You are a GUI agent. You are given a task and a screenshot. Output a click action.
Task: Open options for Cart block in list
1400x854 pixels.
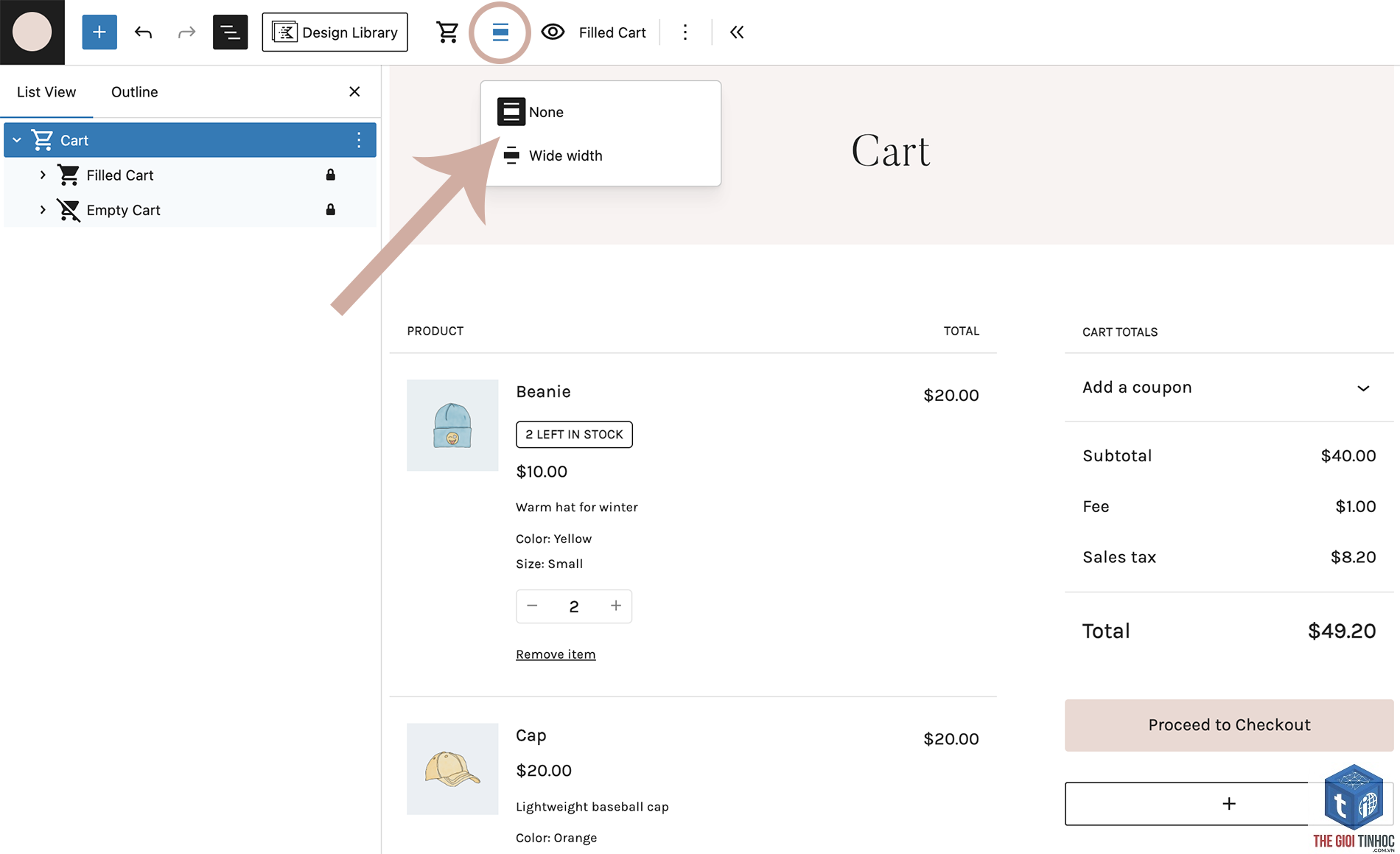tap(359, 140)
